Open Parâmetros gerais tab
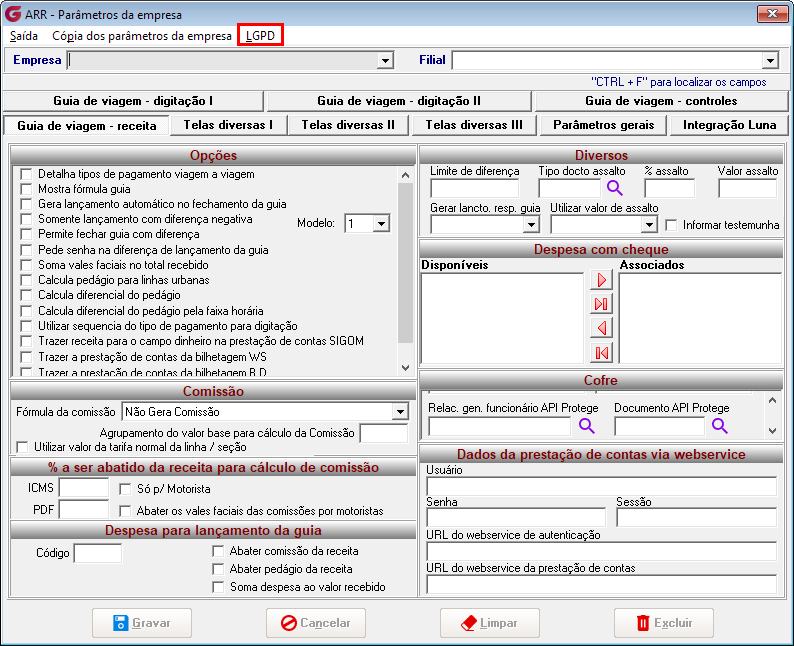The image size is (794, 646). [x=604, y=125]
